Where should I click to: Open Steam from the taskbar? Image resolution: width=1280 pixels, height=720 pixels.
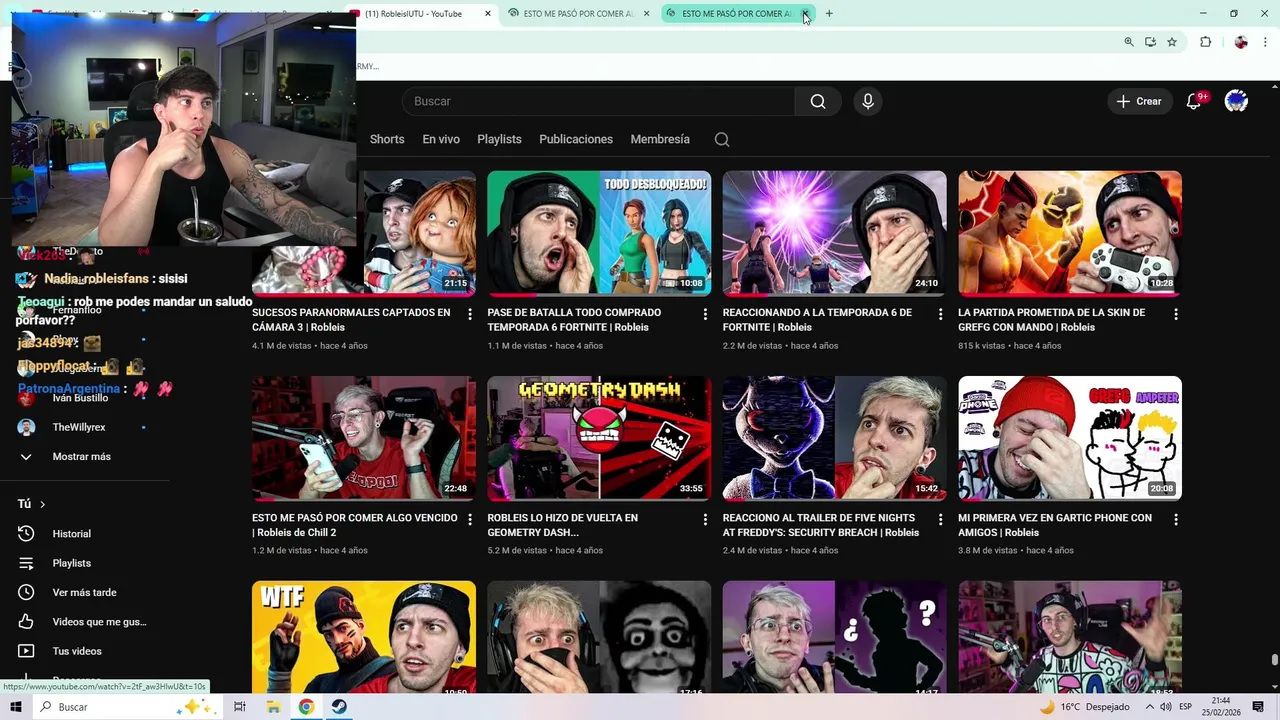coord(339,707)
